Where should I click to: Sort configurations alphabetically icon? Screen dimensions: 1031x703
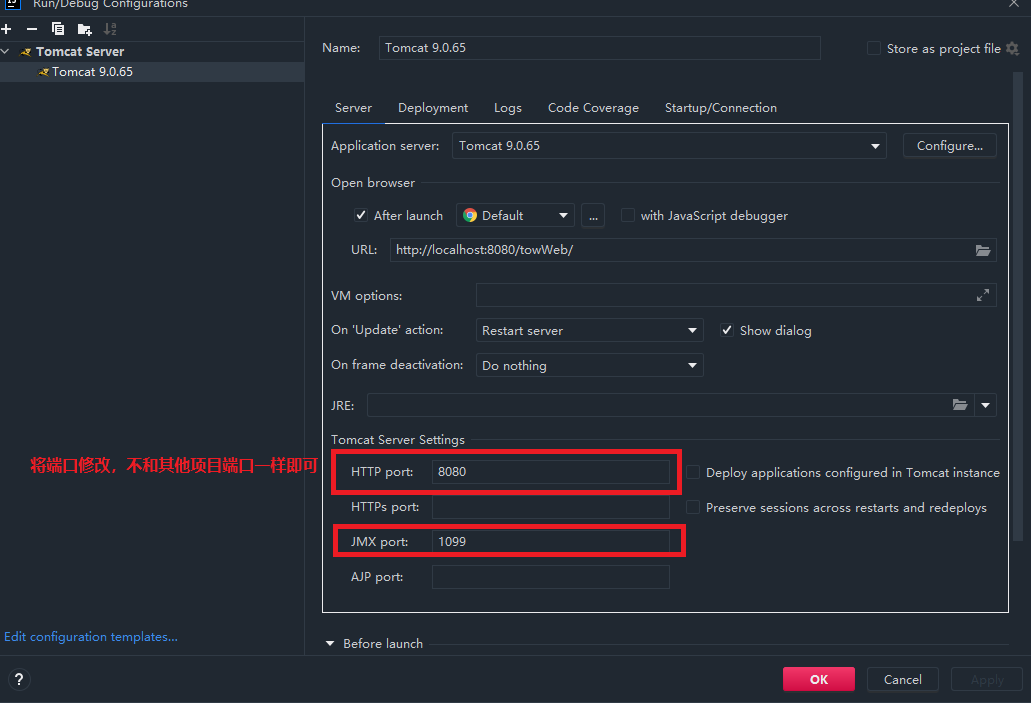click(x=110, y=29)
